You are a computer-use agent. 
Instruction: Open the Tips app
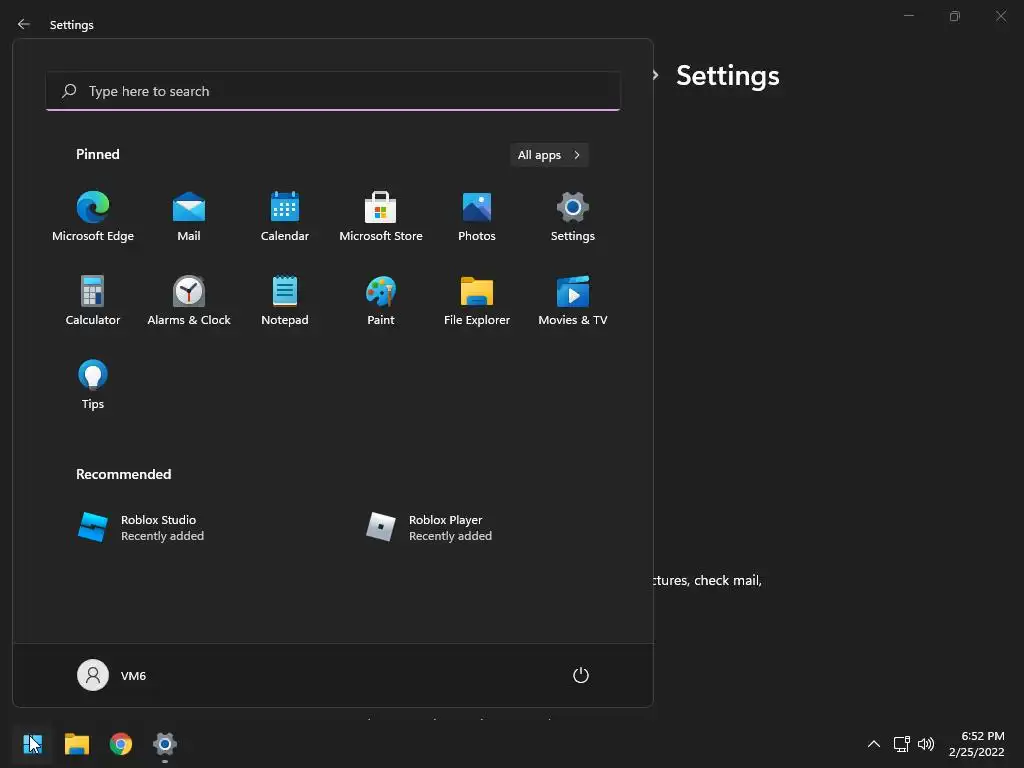click(93, 385)
